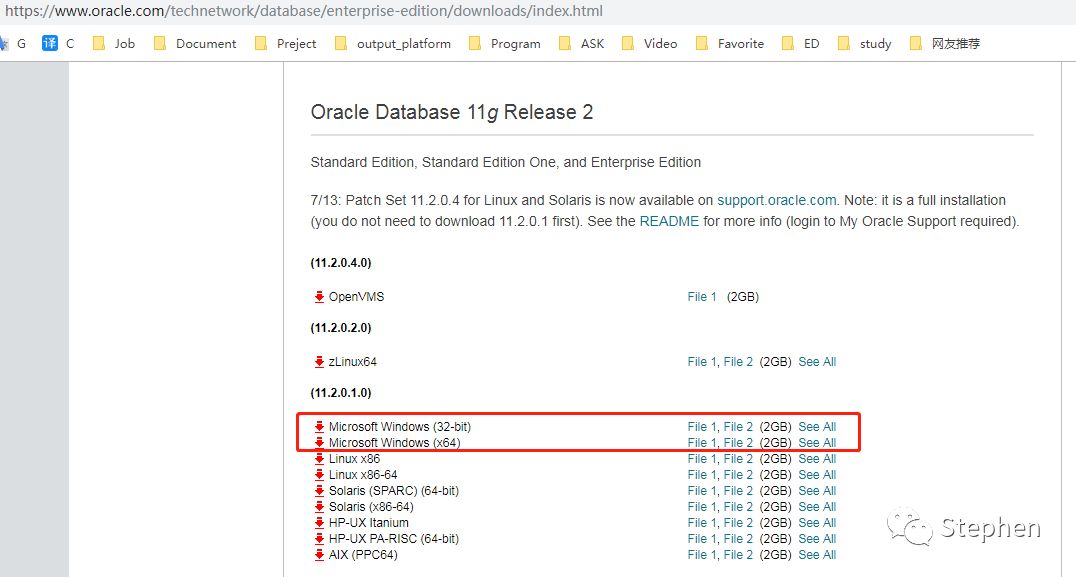1076x577 pixels.
Task: Click See All for AIX (PPC64)
Action: [x=817, y=555]
